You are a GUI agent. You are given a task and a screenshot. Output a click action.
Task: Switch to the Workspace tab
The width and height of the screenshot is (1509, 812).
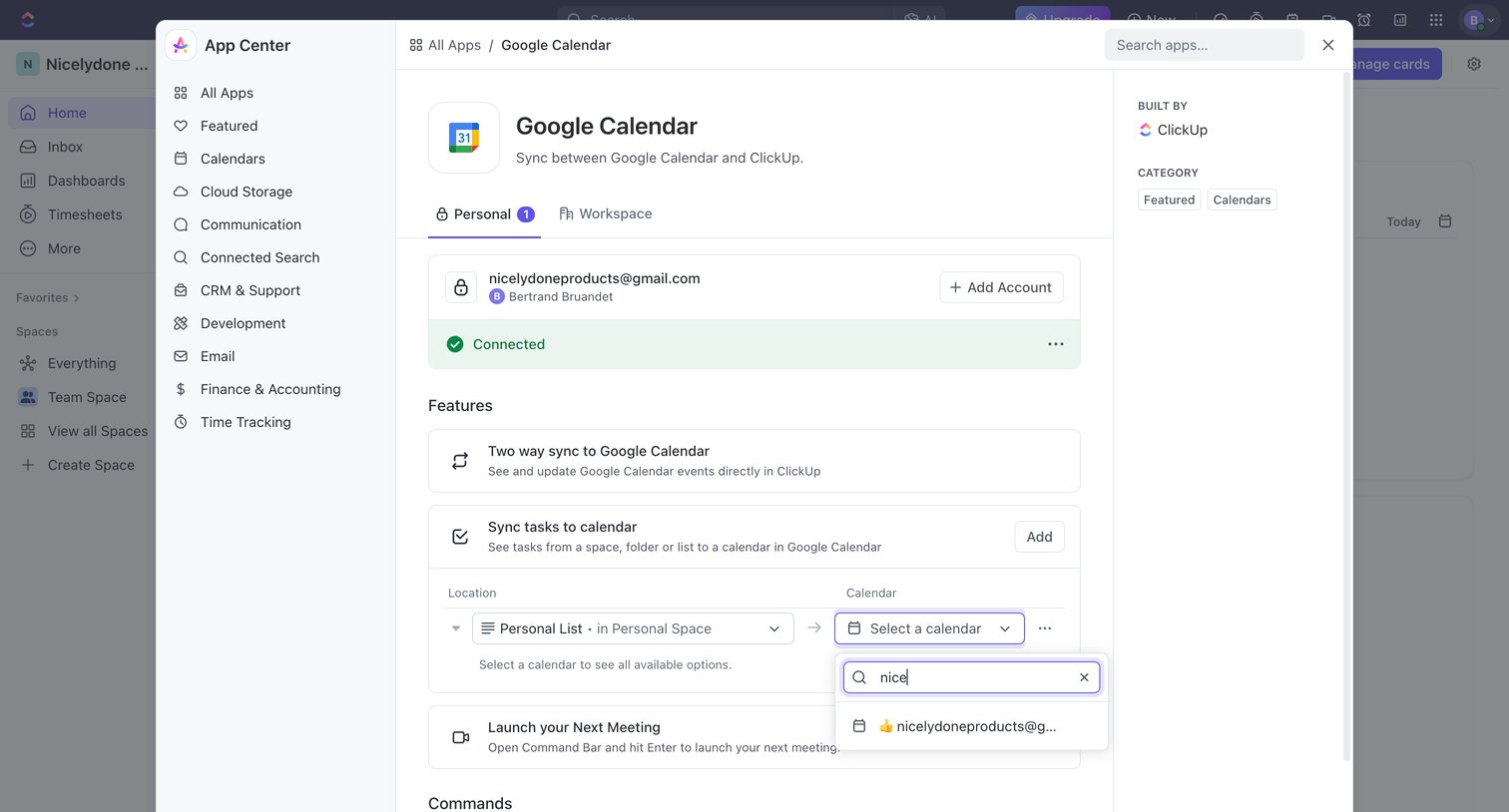tap(606, 213)
